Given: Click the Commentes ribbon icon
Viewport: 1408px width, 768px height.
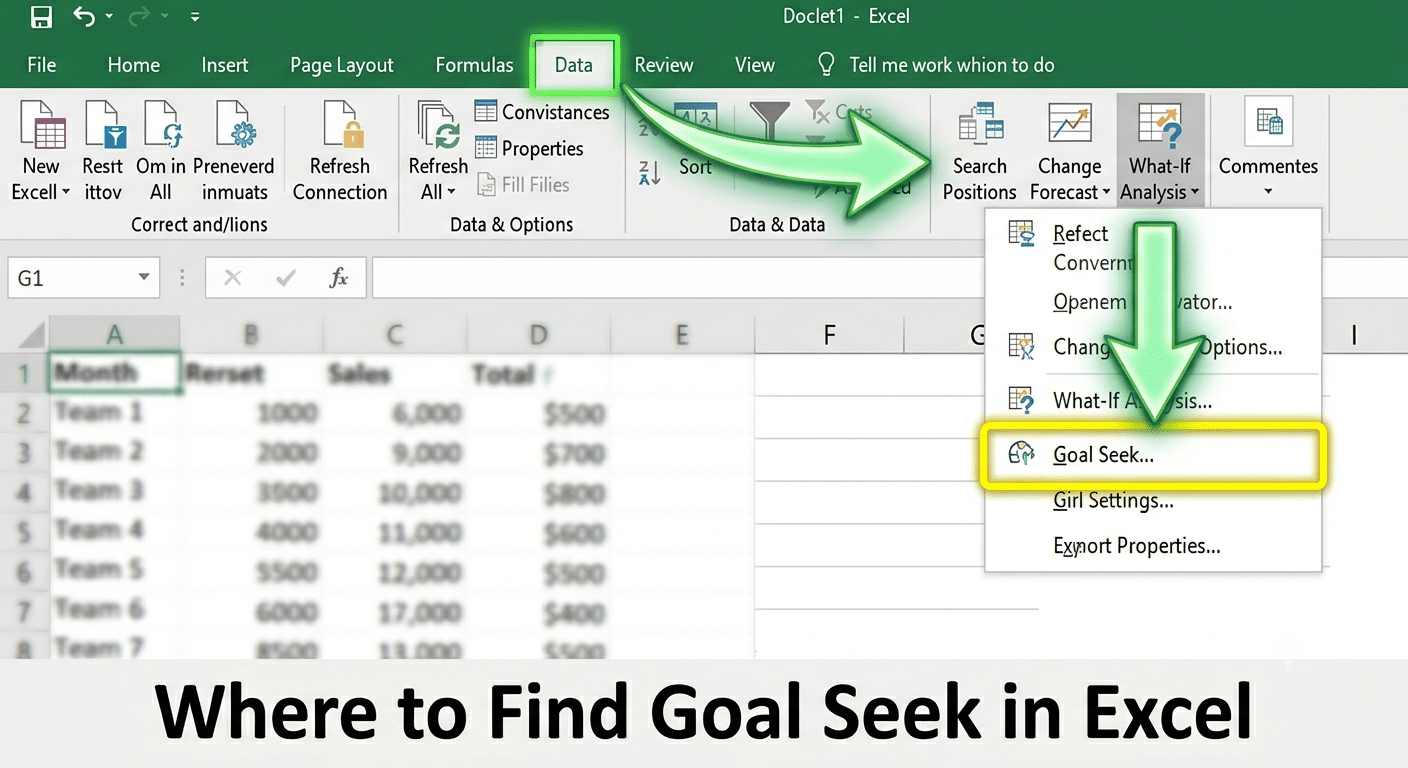Looking at the screenshot, I should 1269,122.
